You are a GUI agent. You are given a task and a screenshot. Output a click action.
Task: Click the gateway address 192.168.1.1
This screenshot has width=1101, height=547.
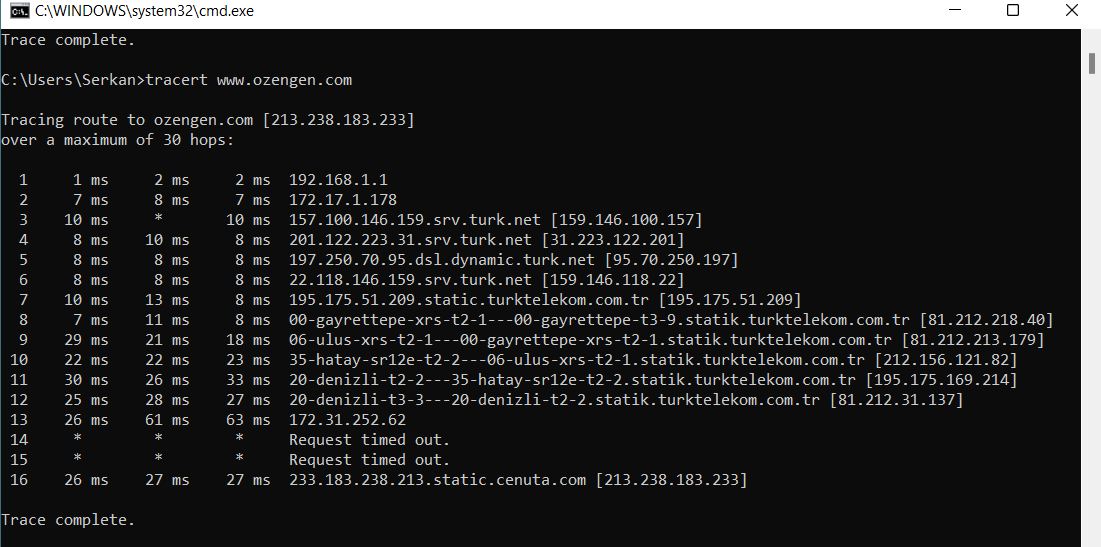coord(338,180)
